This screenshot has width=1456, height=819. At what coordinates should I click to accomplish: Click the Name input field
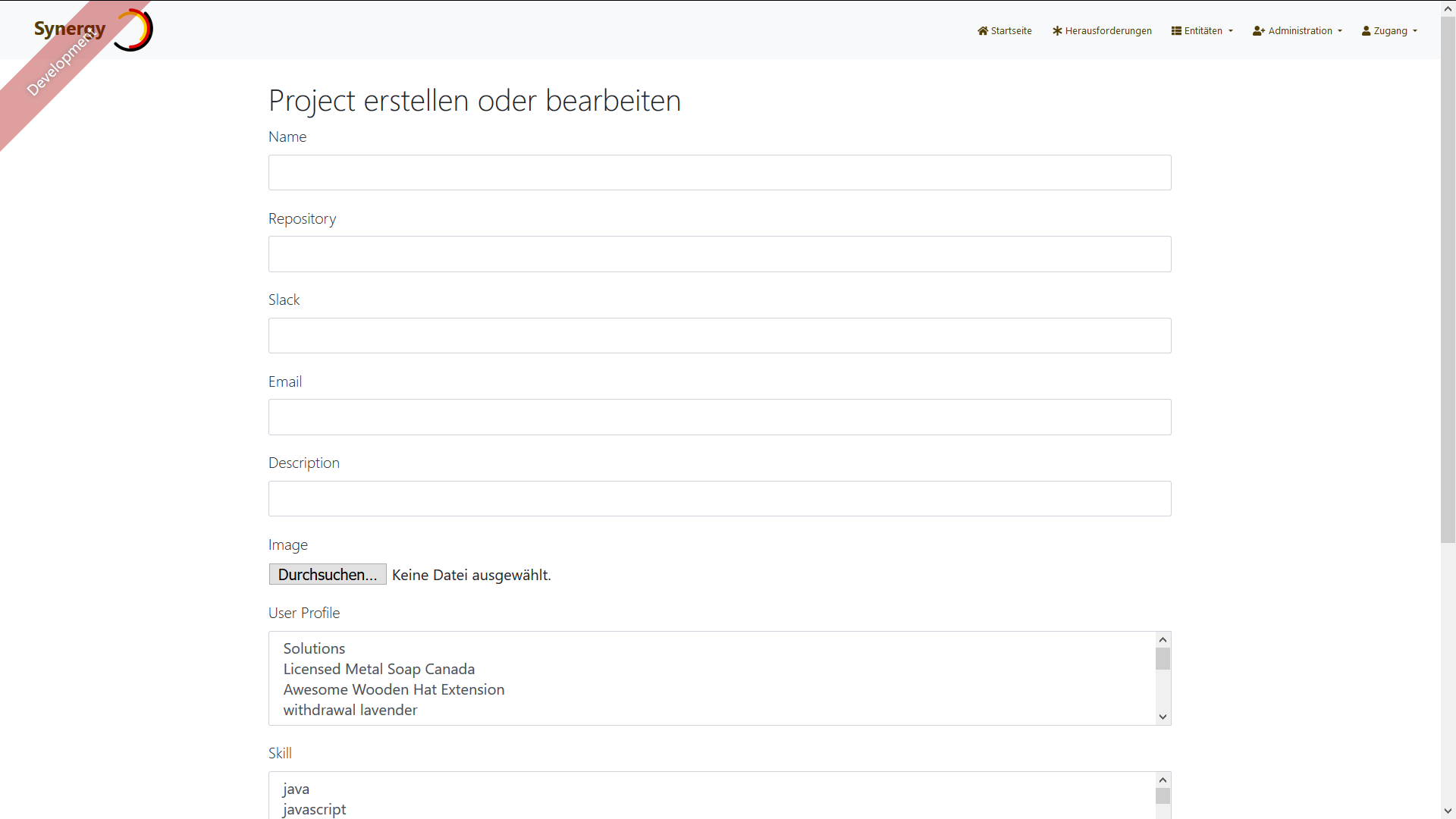pos(719,173)
